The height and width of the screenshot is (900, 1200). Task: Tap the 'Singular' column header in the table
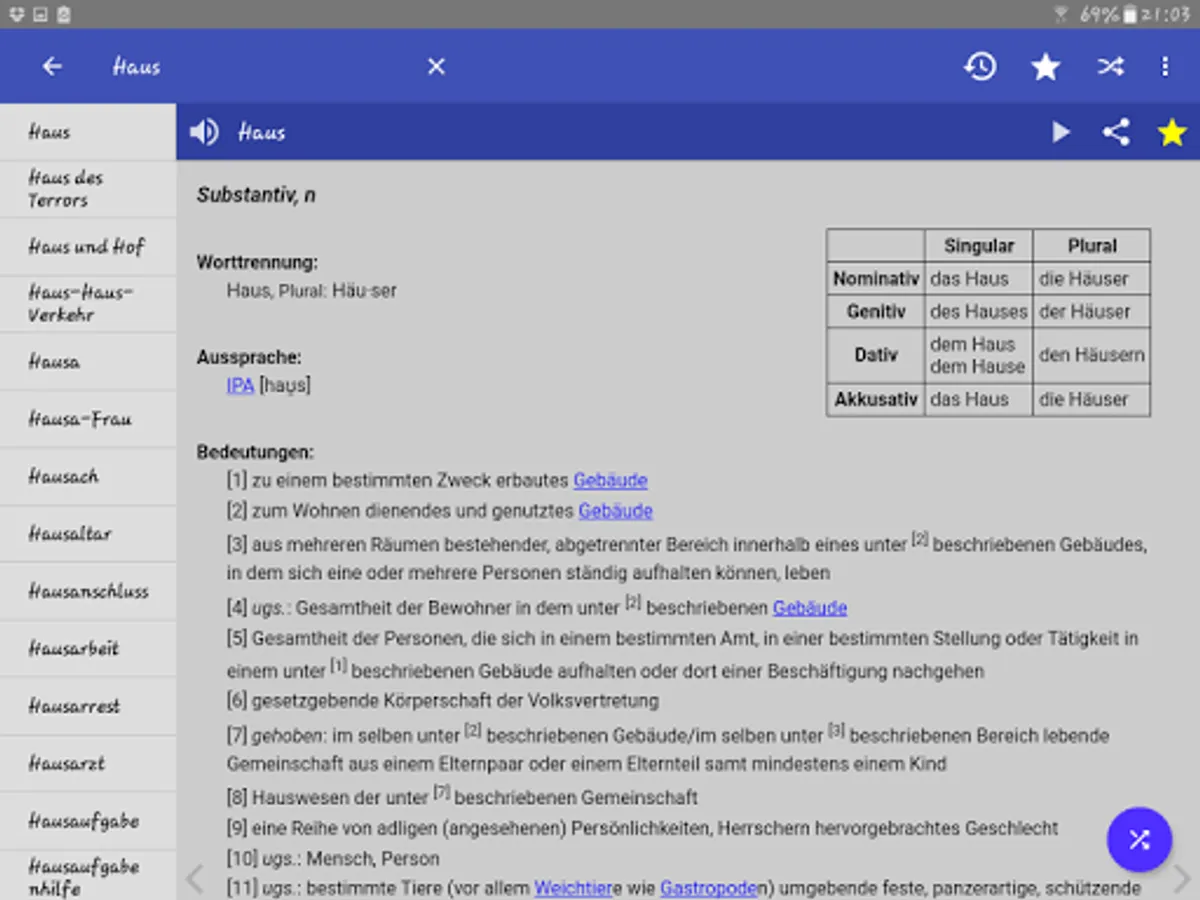(979, 245)
